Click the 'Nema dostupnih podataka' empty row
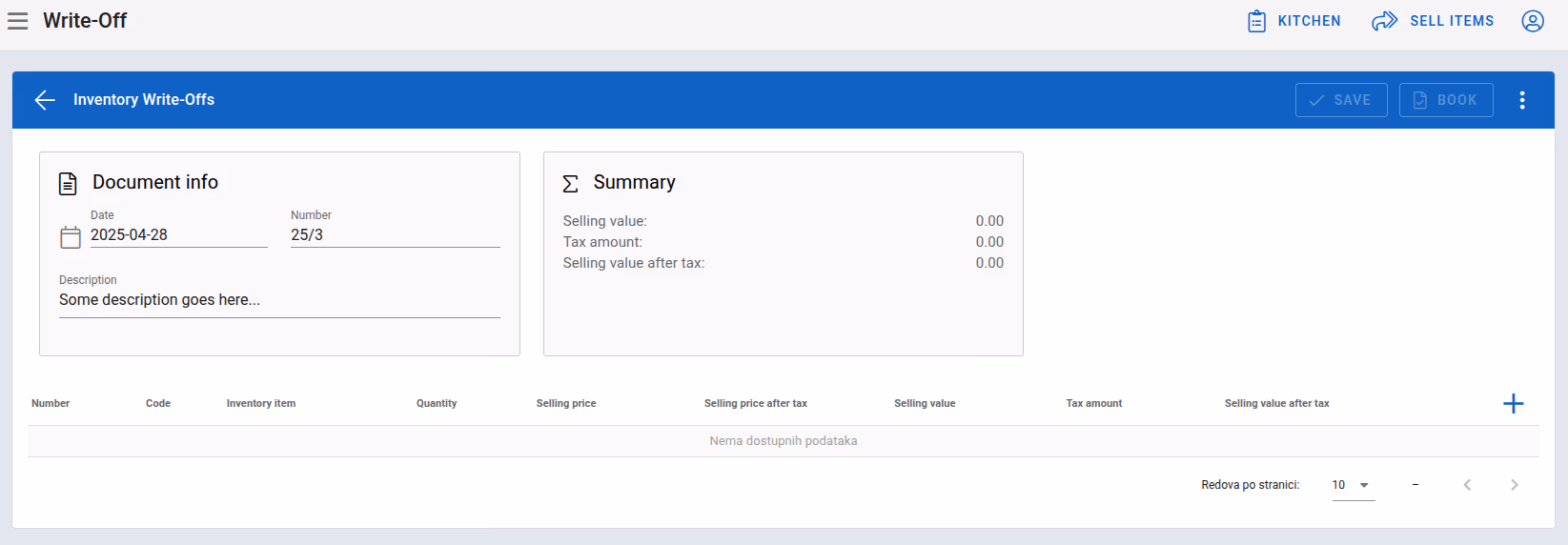The width and height of the screenshot is (1568, 545). tap(784, 441)
